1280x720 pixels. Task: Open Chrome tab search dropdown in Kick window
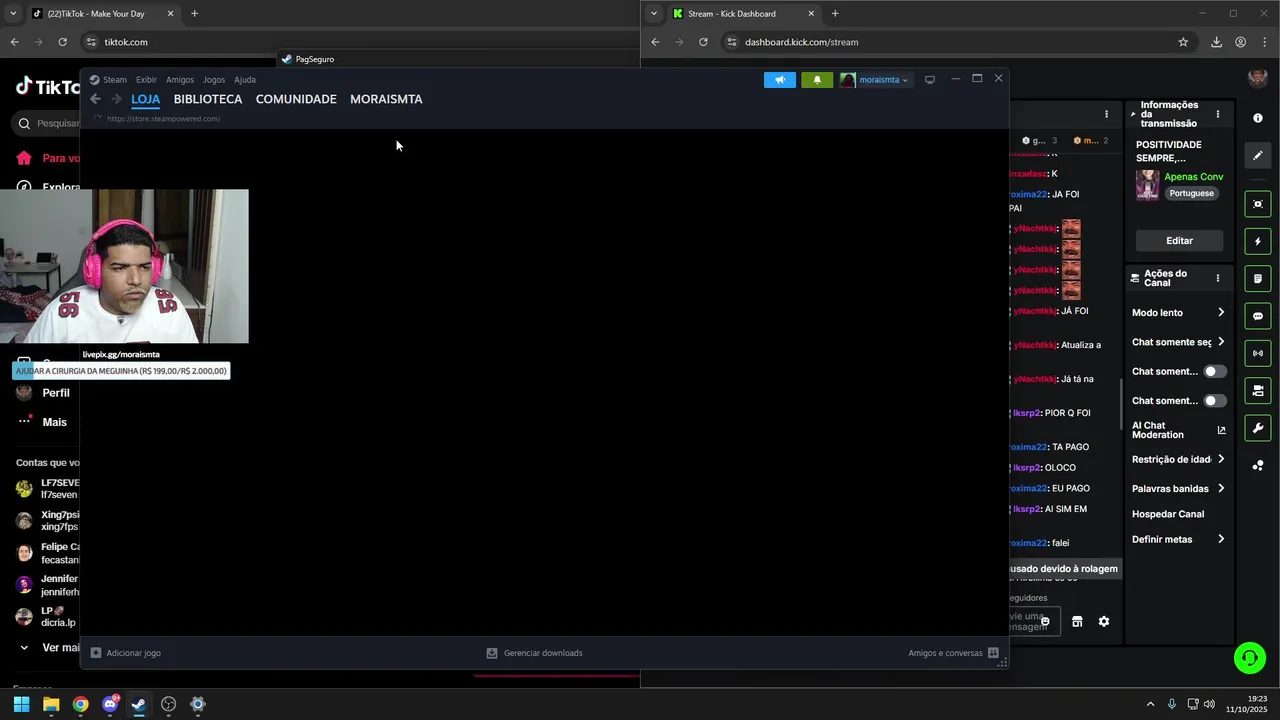(x=654, y=14)
